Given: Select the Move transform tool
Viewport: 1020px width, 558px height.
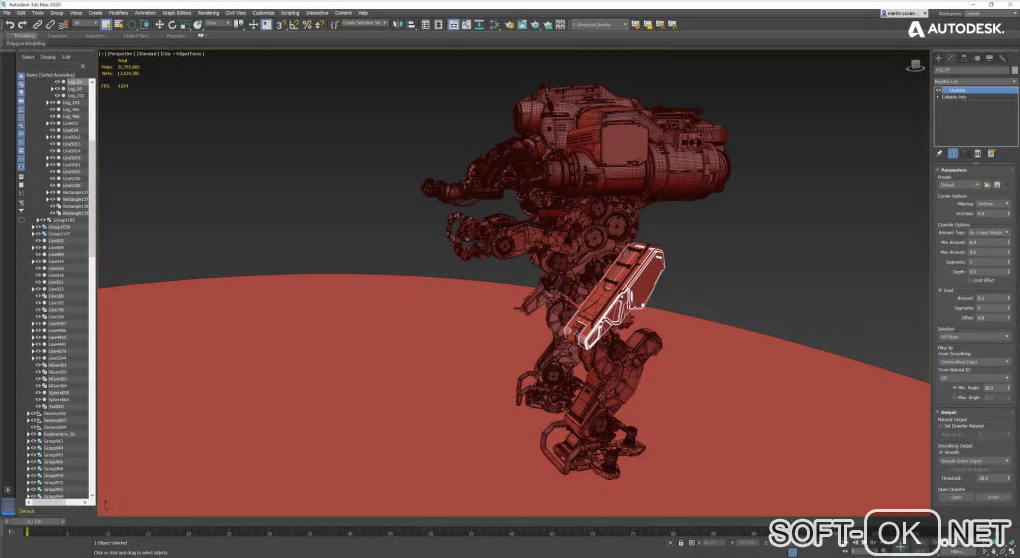Looking at the screenshot, I should pos(159,24).
